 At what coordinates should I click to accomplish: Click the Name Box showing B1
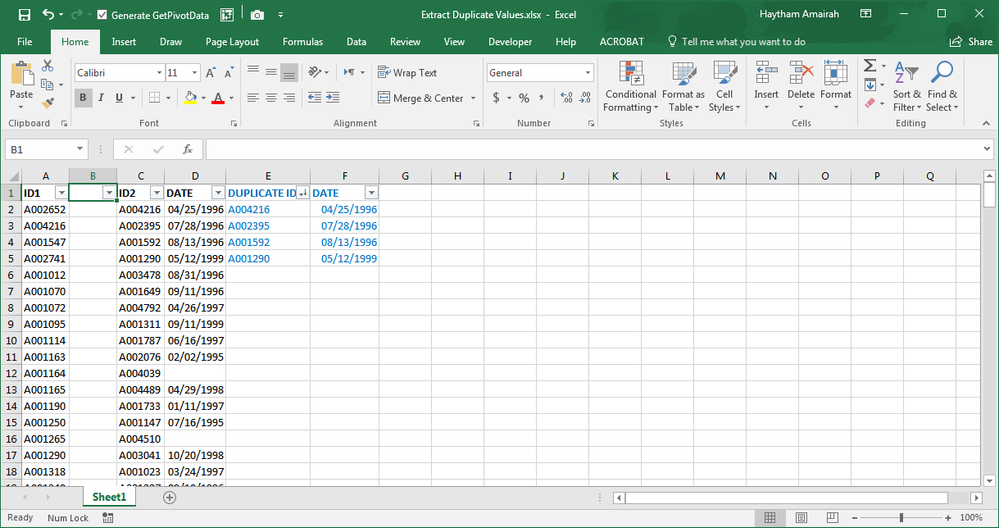pos(38,149)
